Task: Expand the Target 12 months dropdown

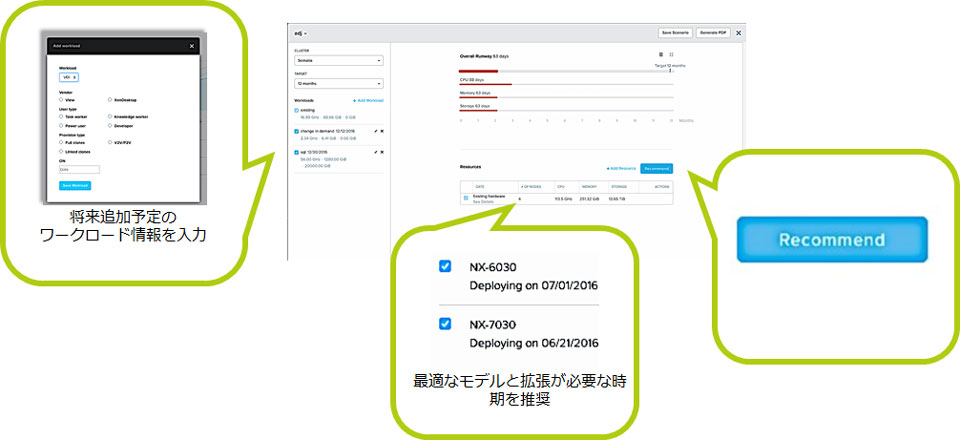Action: (338, 85)
